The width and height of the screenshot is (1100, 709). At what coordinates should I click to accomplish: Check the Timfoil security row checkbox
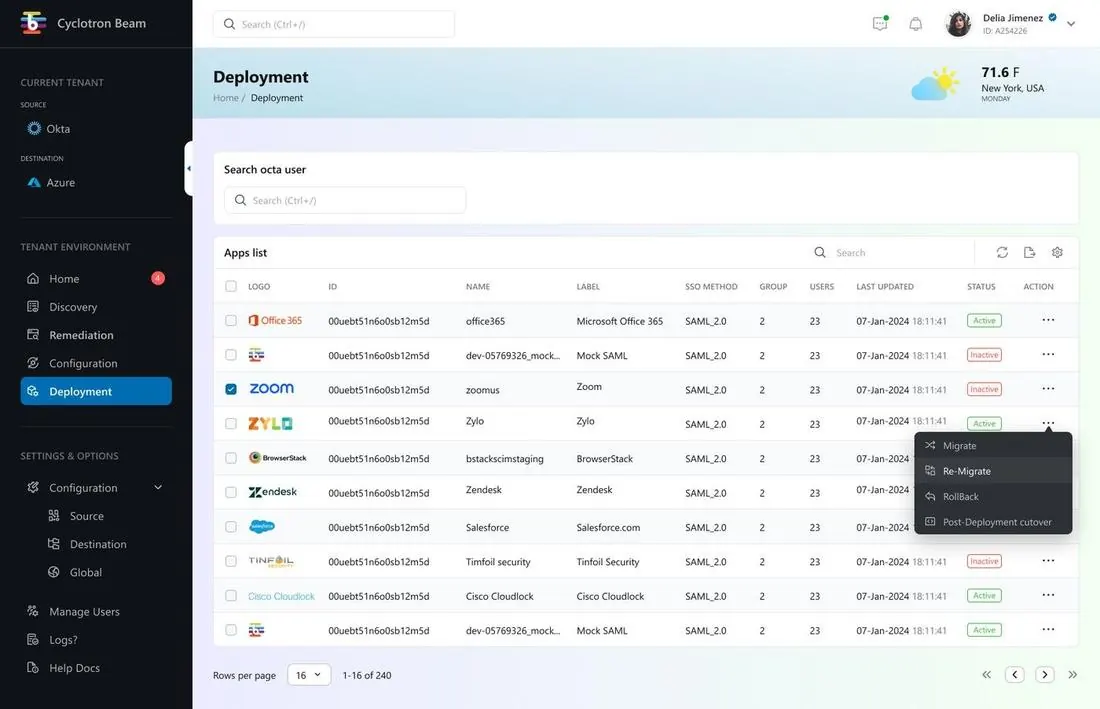[231, 561]
